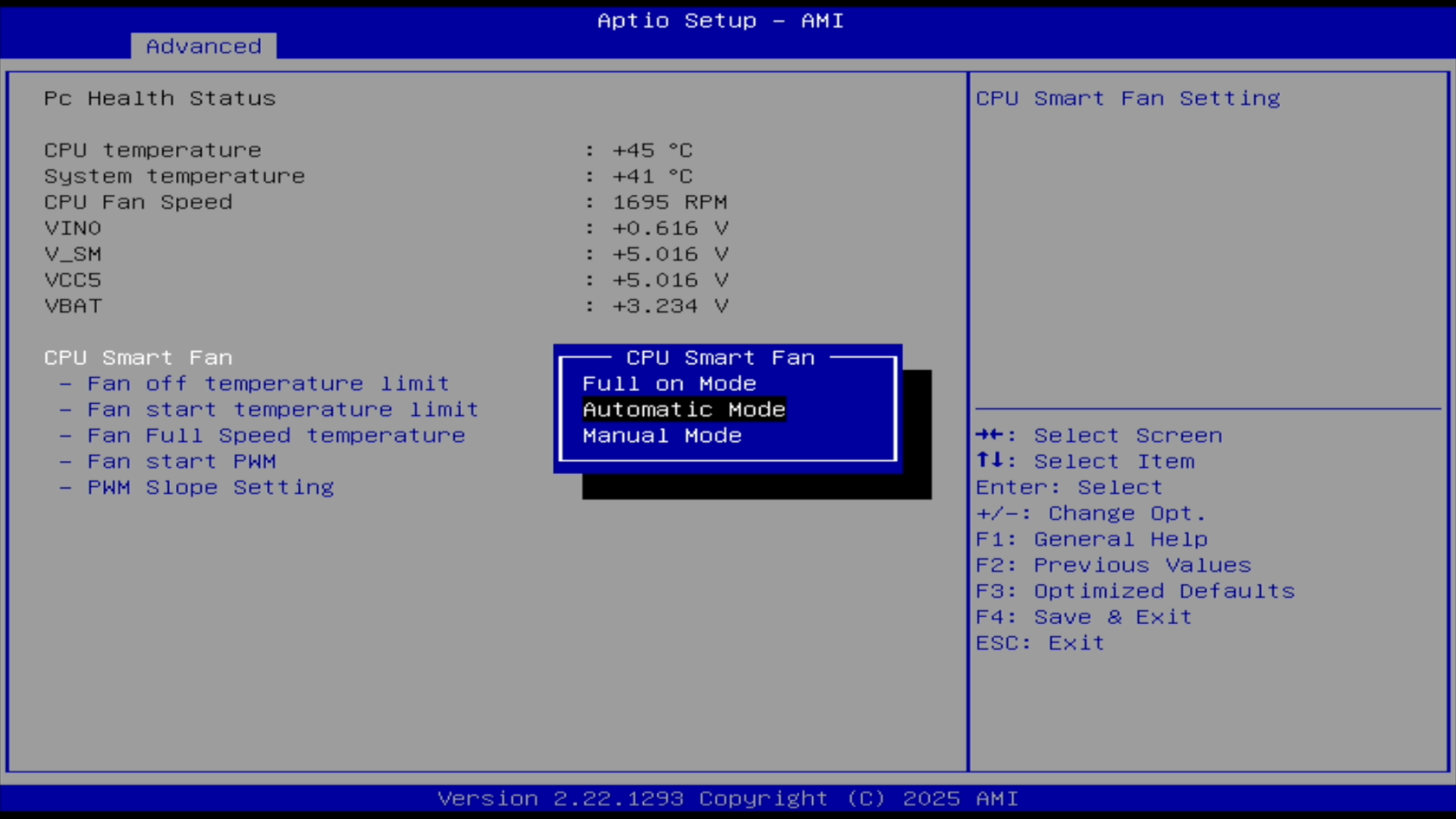Screen dimensions: 1456x819
Task: Choose Manual Mode option
Action: coord(662,436)
